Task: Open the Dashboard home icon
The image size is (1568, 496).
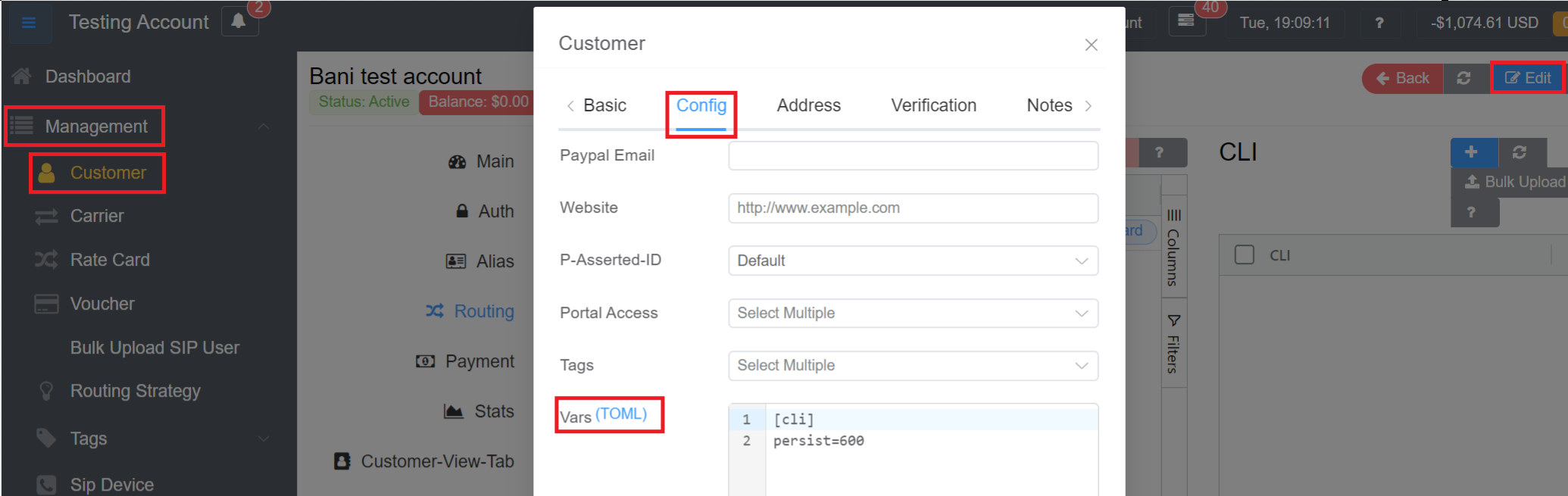Action: [22, 76]
